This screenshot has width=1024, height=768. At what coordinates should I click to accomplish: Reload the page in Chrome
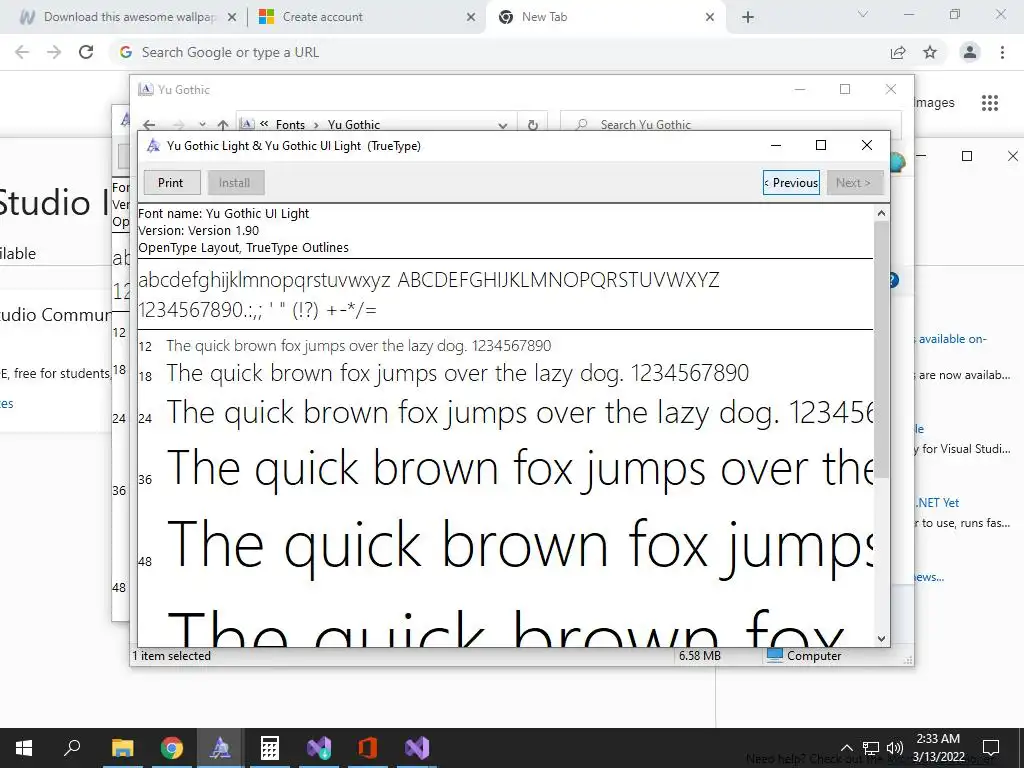pos(86,52)
